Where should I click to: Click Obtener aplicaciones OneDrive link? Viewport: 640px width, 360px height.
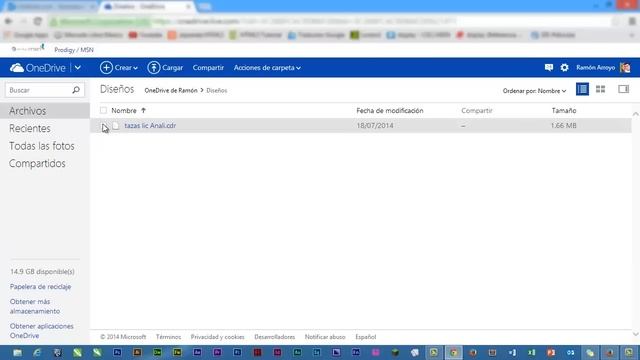(42, 331)
